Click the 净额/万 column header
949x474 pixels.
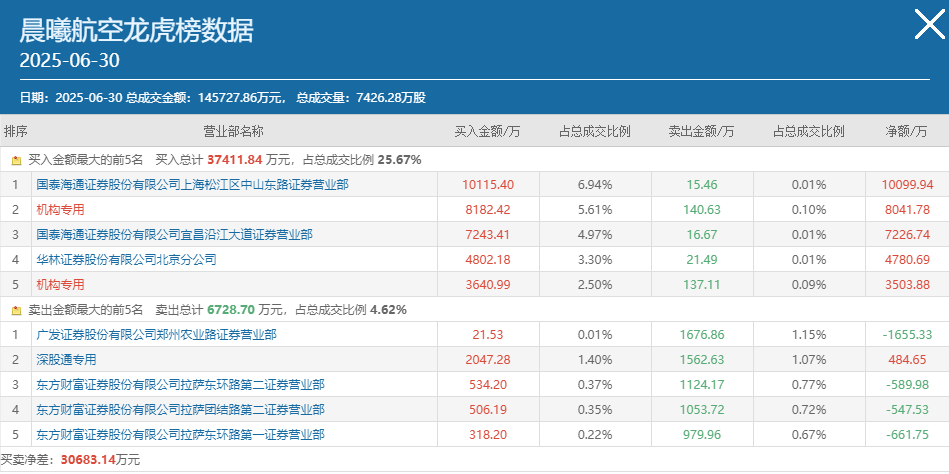906,131
